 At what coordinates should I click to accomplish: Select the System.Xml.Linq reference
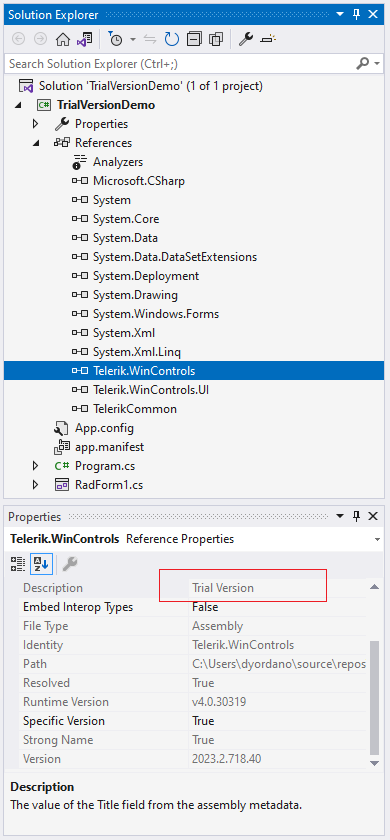click(x=137, y=352)
